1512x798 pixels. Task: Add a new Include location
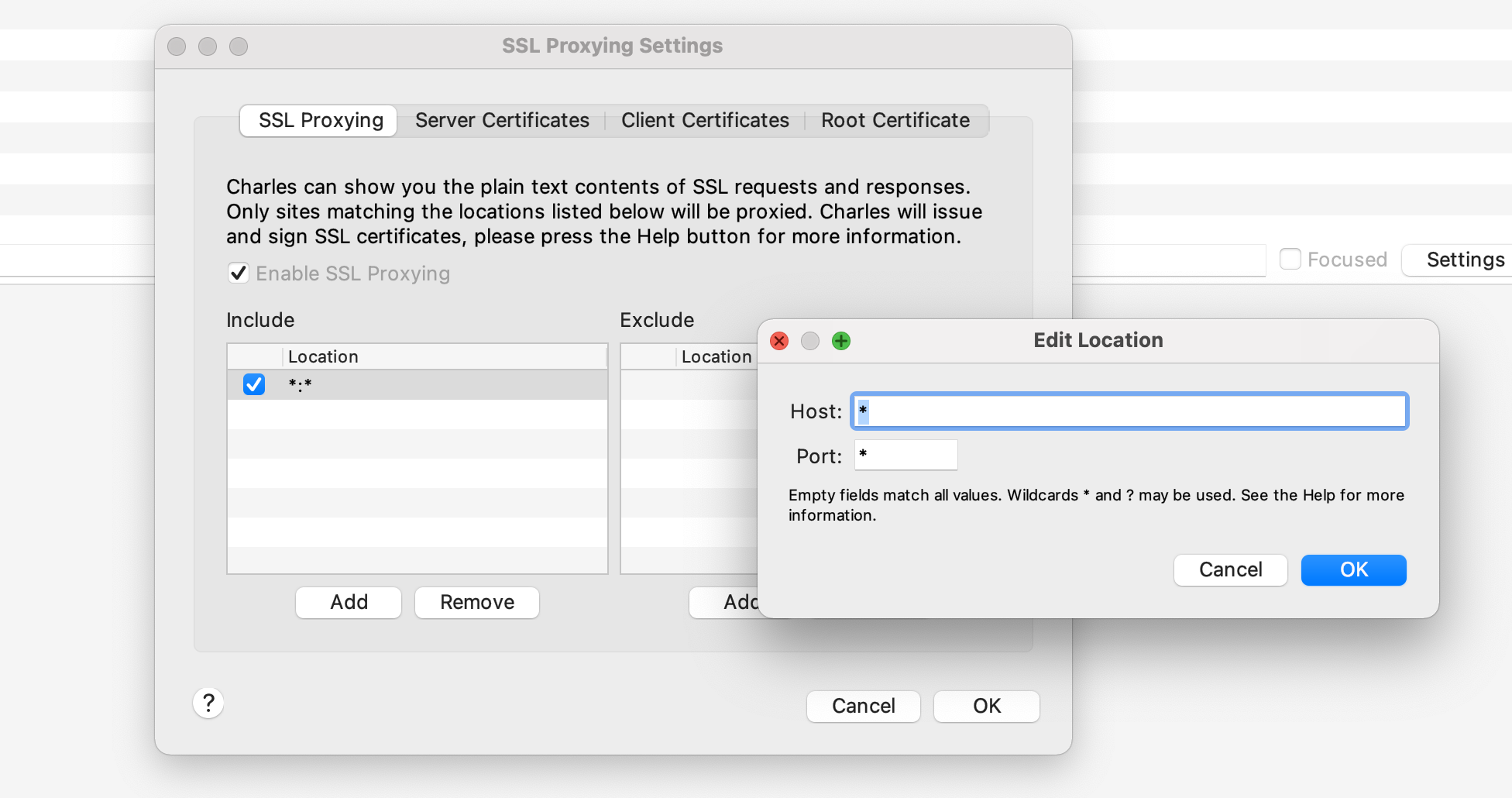pyautogui.click(x=349, y=603)
